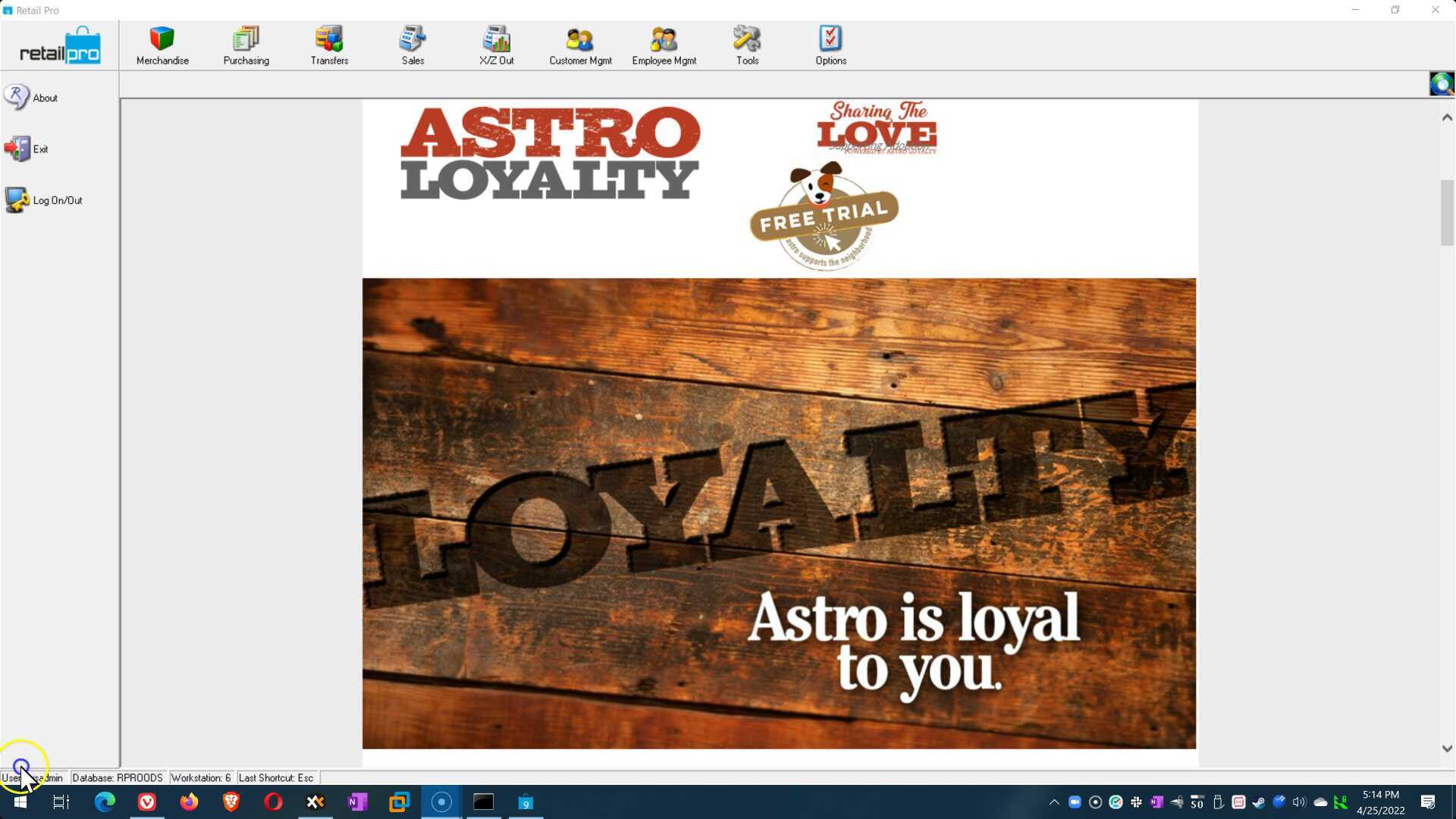
Task: Open Employee Mgmt
Action: click(x=664, y=44)
